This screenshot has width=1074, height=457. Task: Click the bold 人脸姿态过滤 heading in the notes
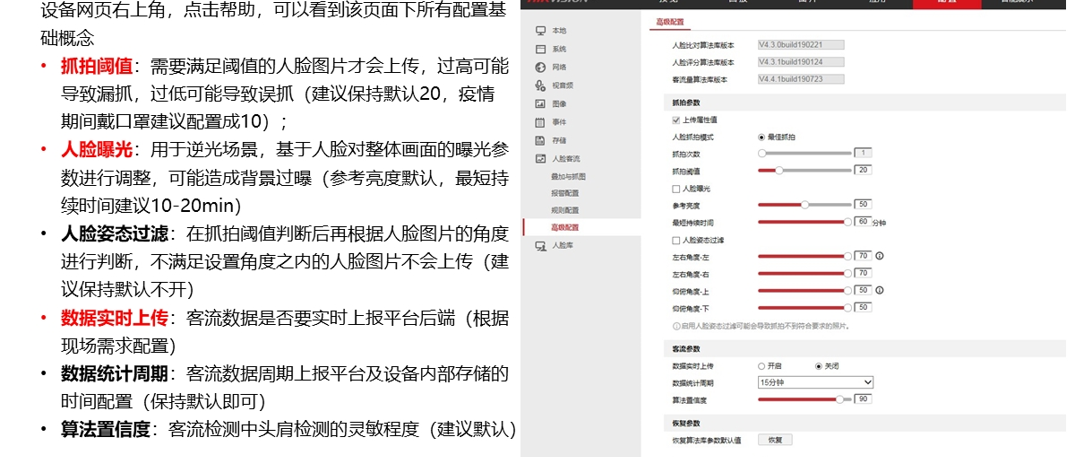point(114,234)
